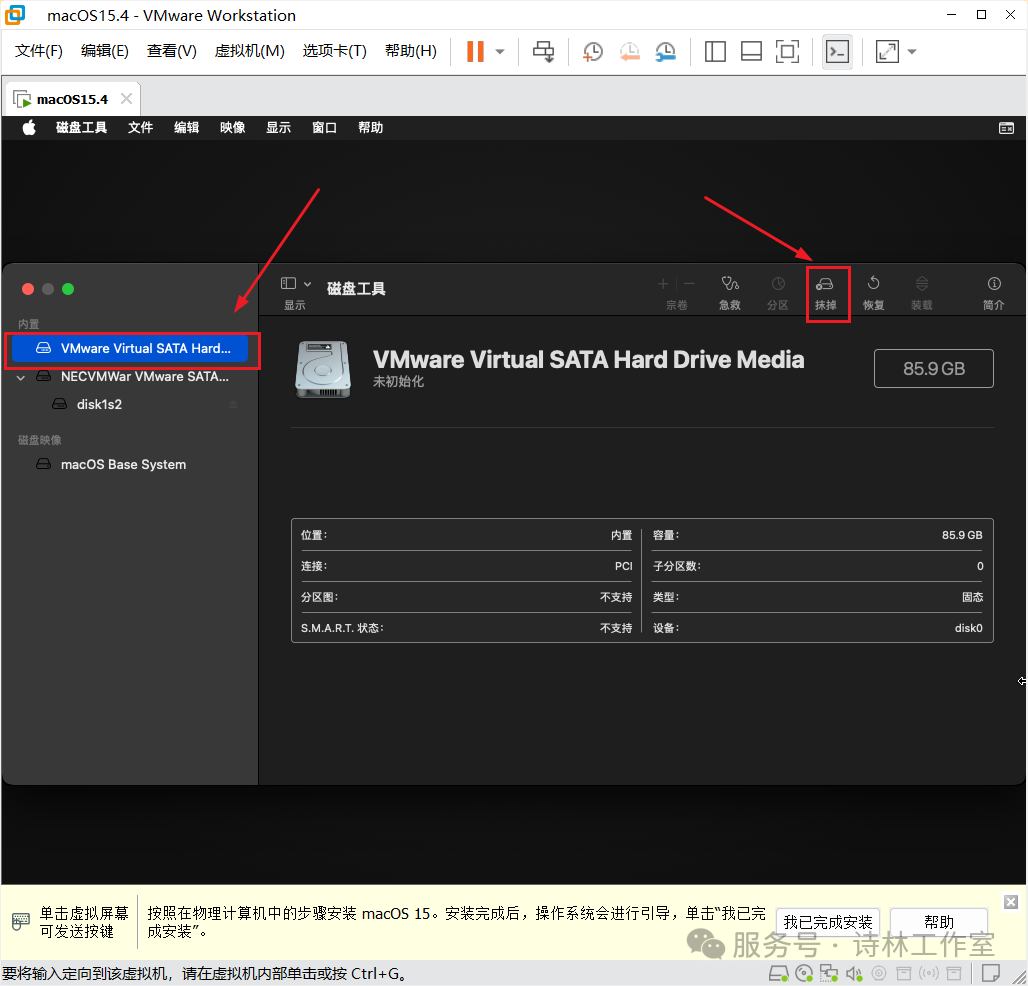The image size is (1028, 986).
Task: Open VMware 帮助(H) menu
Action: [x=410, y=51]
